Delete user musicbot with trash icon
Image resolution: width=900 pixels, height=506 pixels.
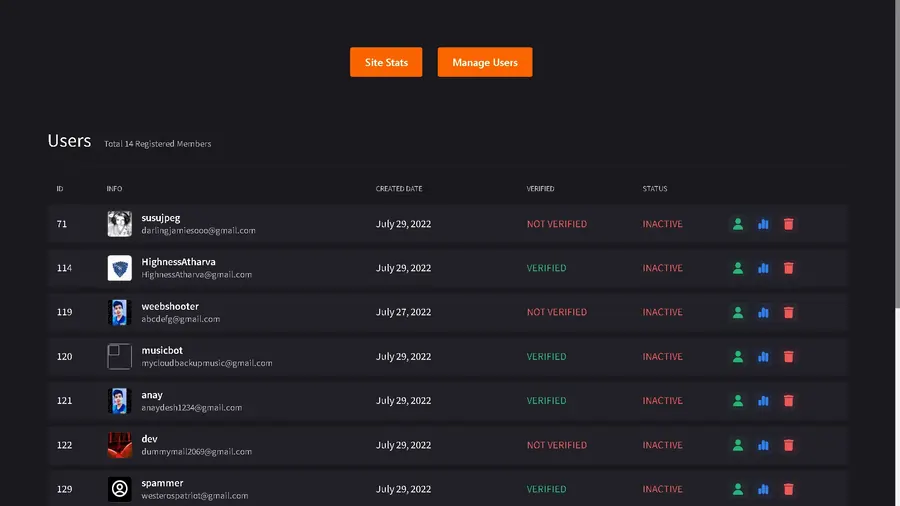(788, 356)
